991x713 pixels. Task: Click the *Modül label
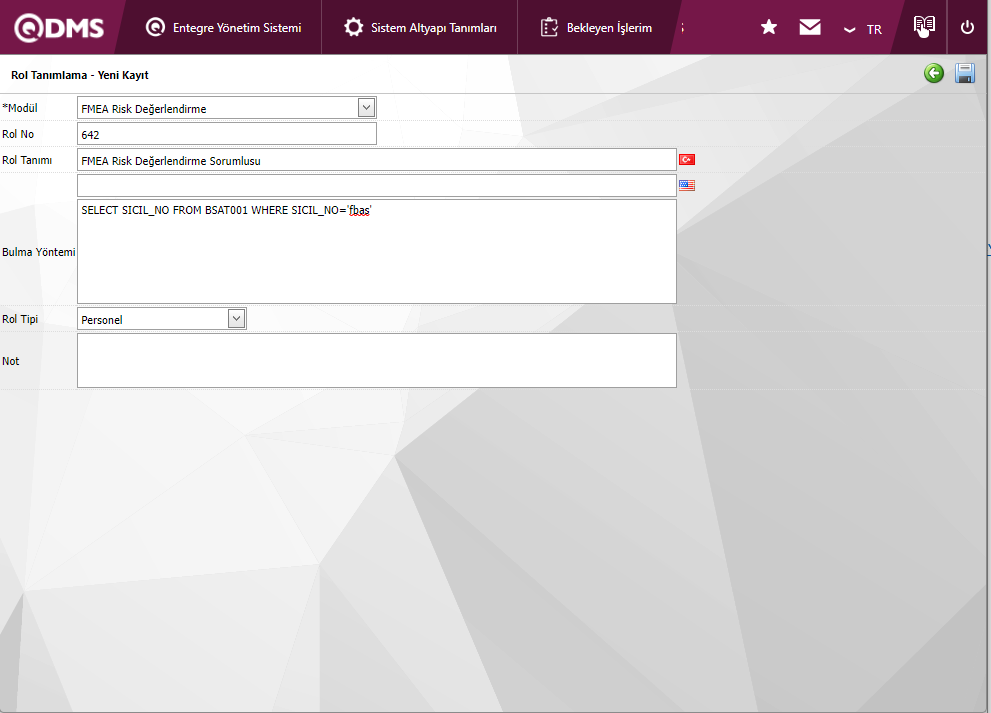[x=20, y=108]
